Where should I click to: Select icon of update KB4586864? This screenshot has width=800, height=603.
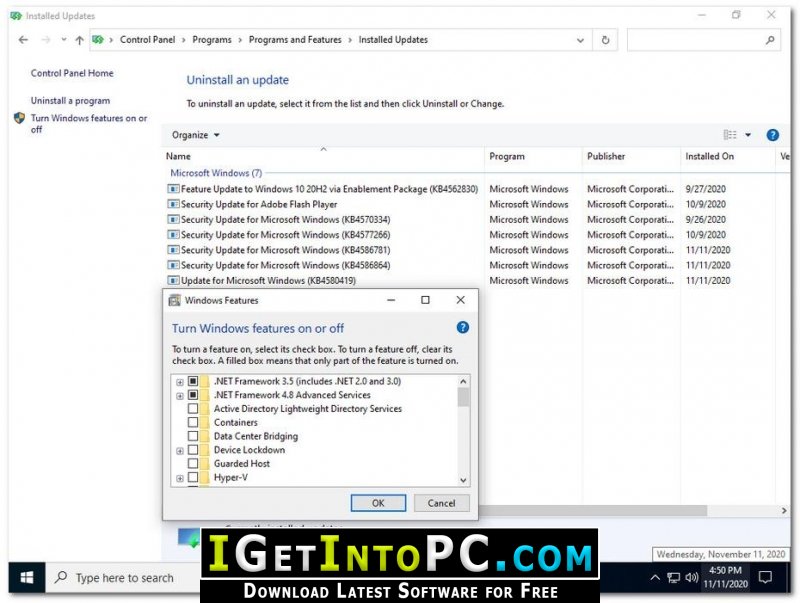click(173, 265)
